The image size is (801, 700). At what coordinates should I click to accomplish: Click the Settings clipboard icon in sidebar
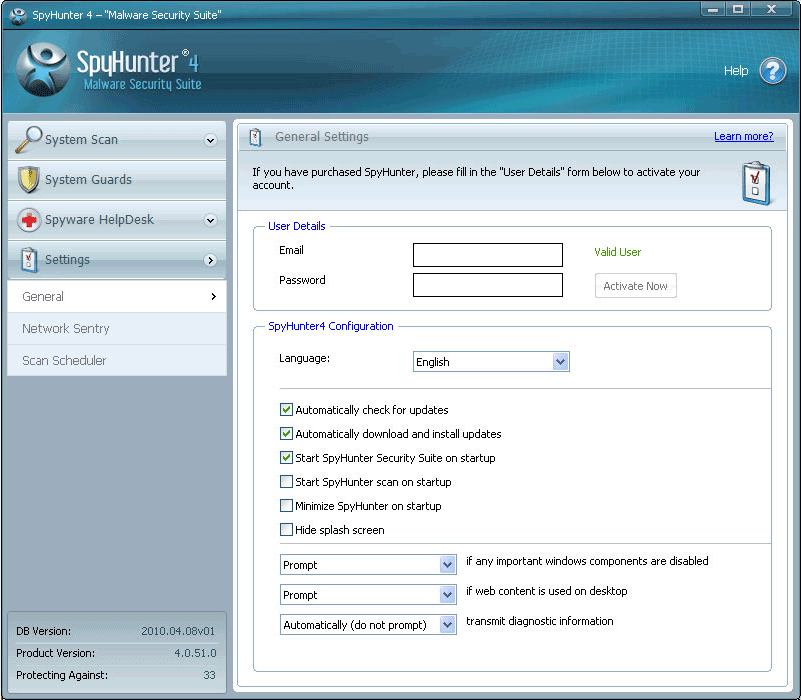(29, 260)
